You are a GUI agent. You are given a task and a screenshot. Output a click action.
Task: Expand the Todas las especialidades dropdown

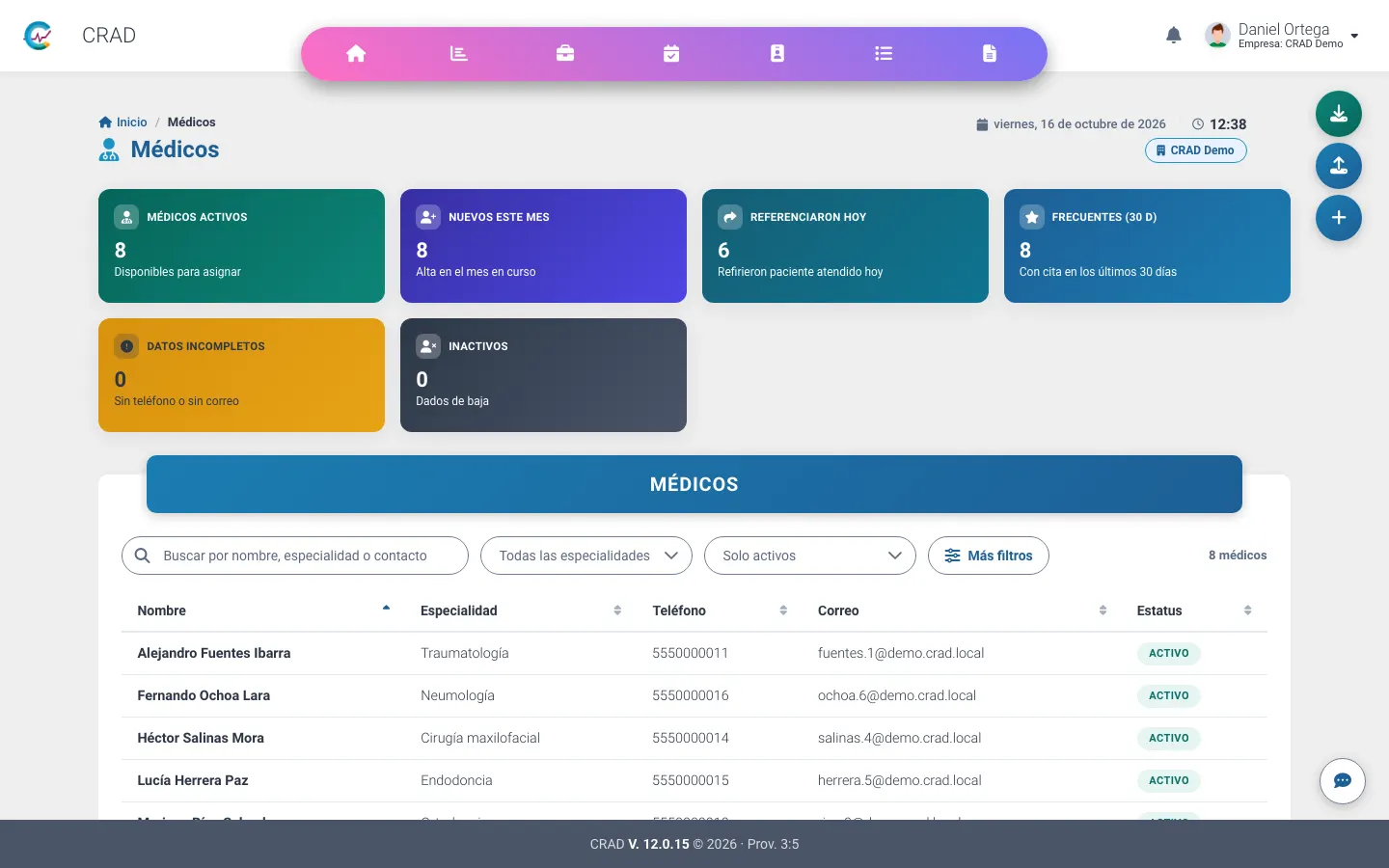[586, 556]
